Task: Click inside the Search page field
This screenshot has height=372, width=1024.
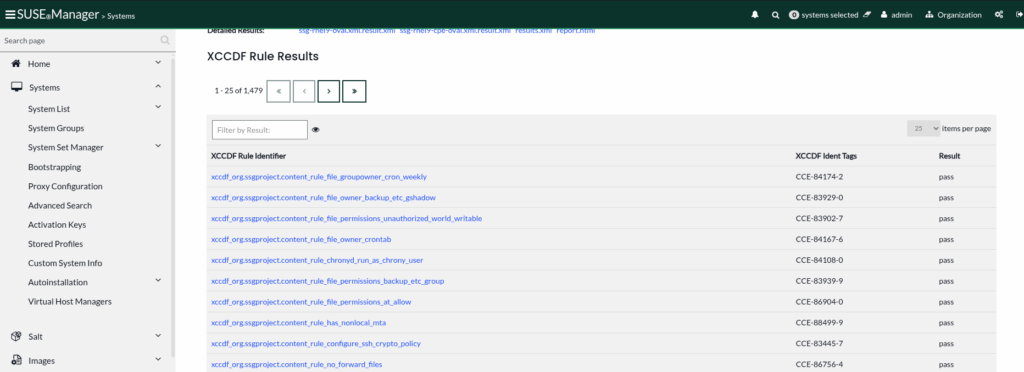Action: (78, 40)
